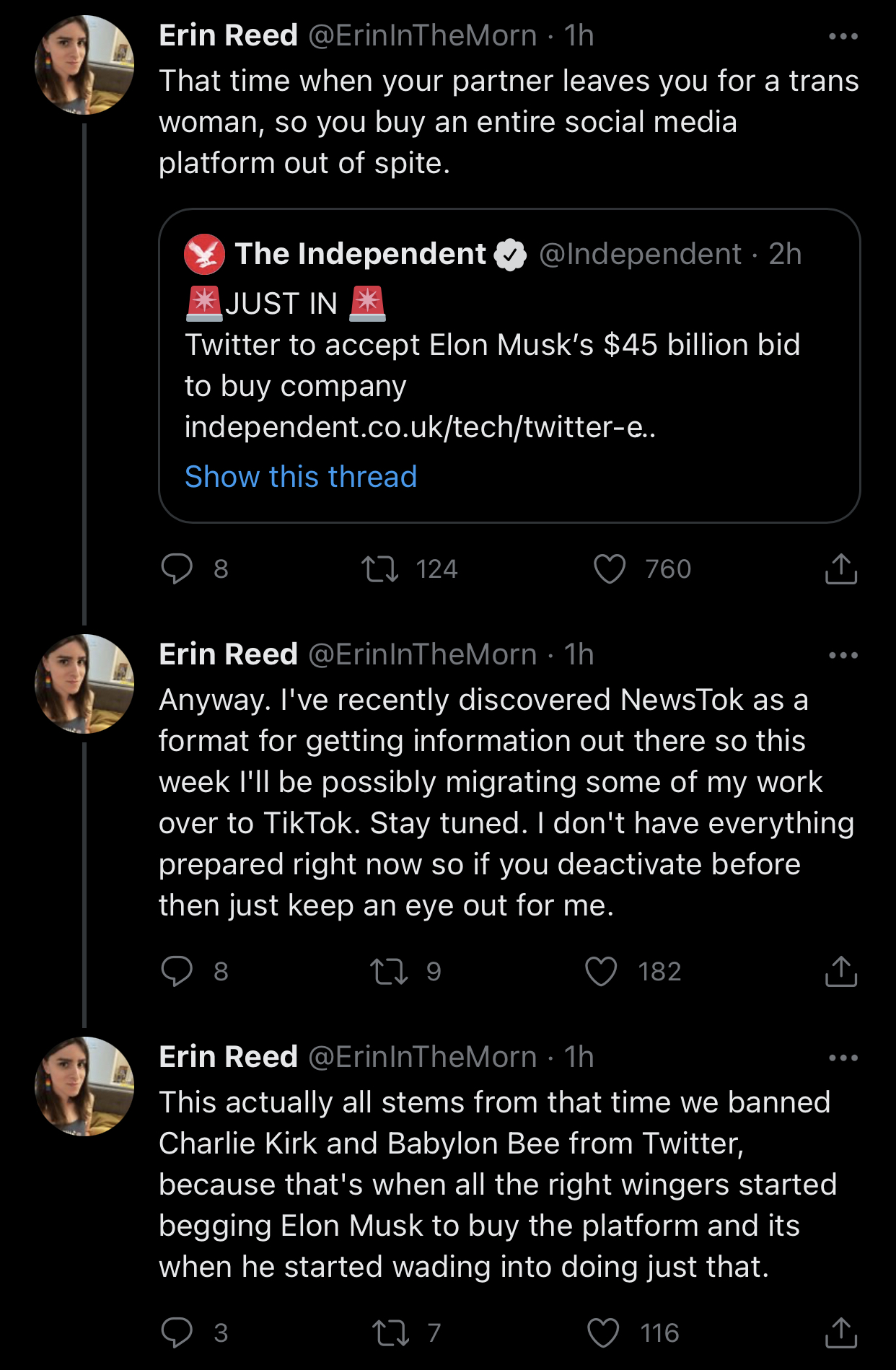Share the Charlie Kirk and Babylon Bee tweet
Image resolution: width=896 pixels, height=1370 pixels.
coord(840,1332)
